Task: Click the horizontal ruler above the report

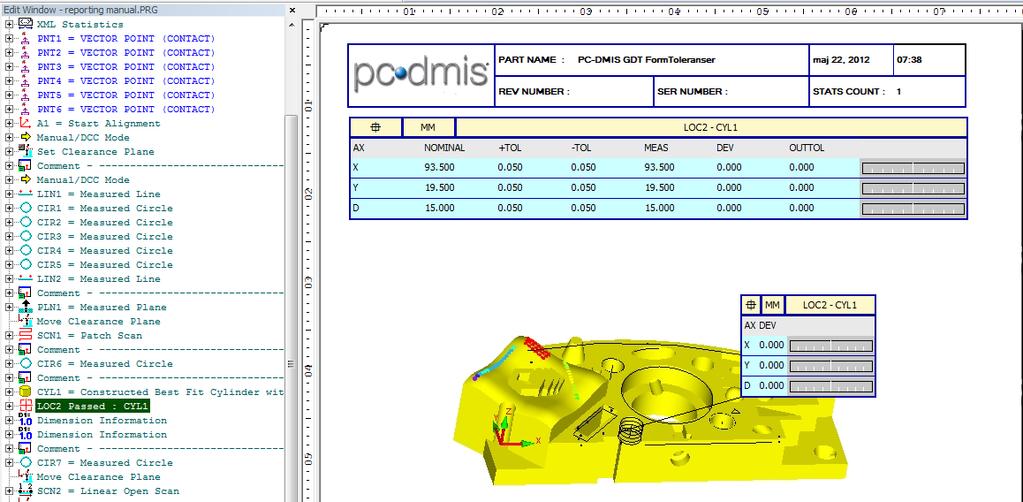Action: (669, 11)
